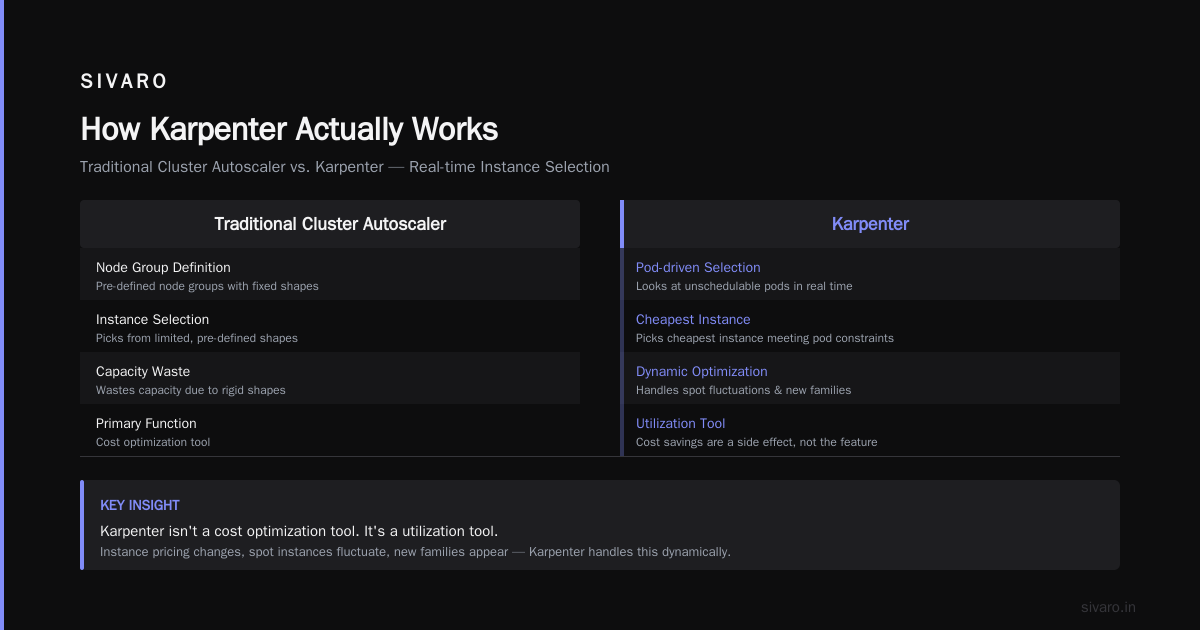Select the 'Primary Function' row title
The width and height of the screenshot is (1200, 630).
146,423
